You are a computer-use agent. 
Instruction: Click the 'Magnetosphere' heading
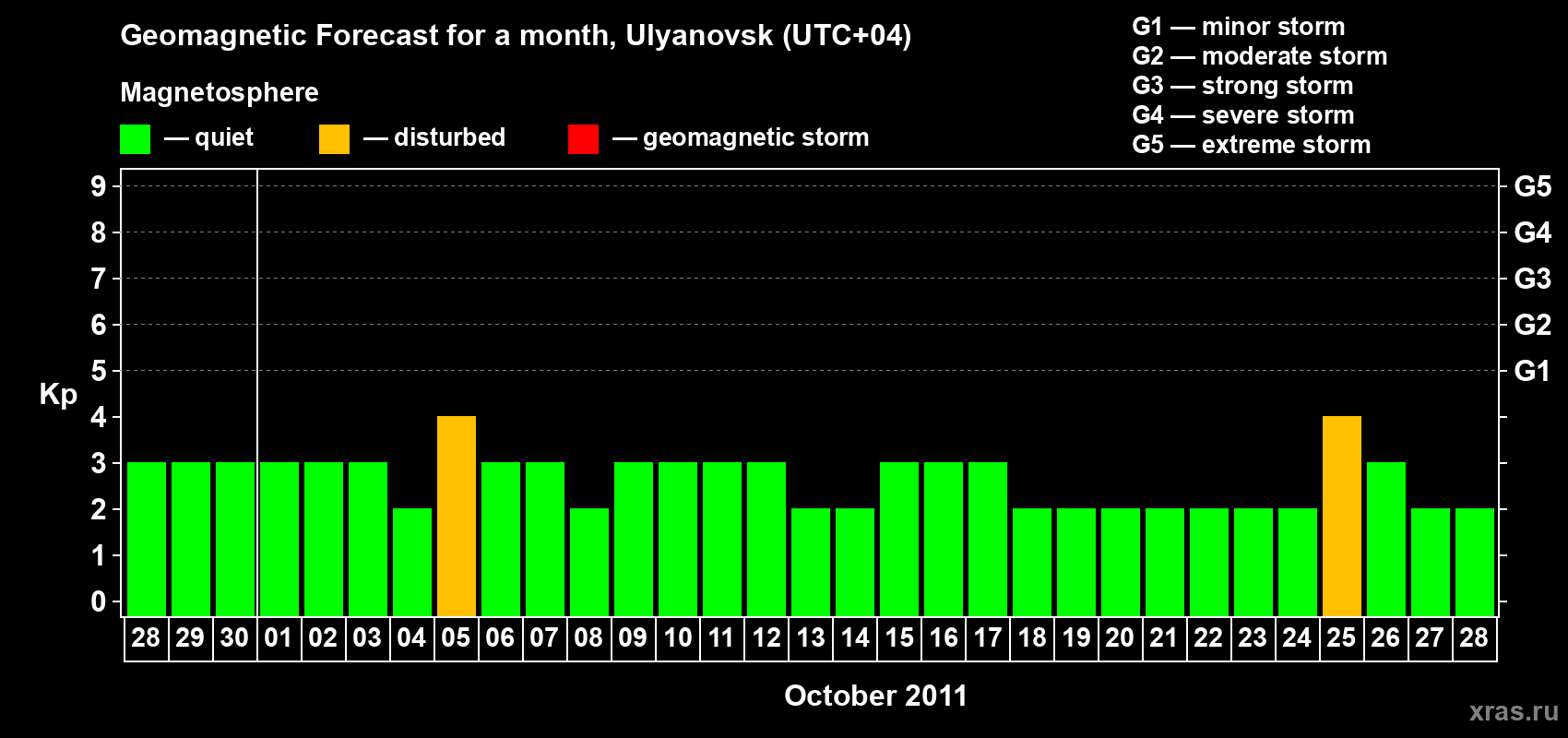tap(220, 92)
